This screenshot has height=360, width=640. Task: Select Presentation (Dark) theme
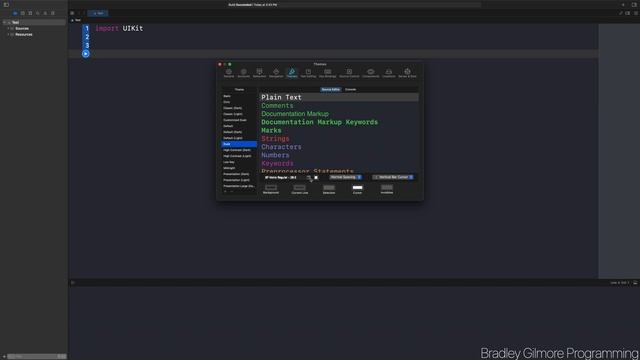click(x=239, y=174)
